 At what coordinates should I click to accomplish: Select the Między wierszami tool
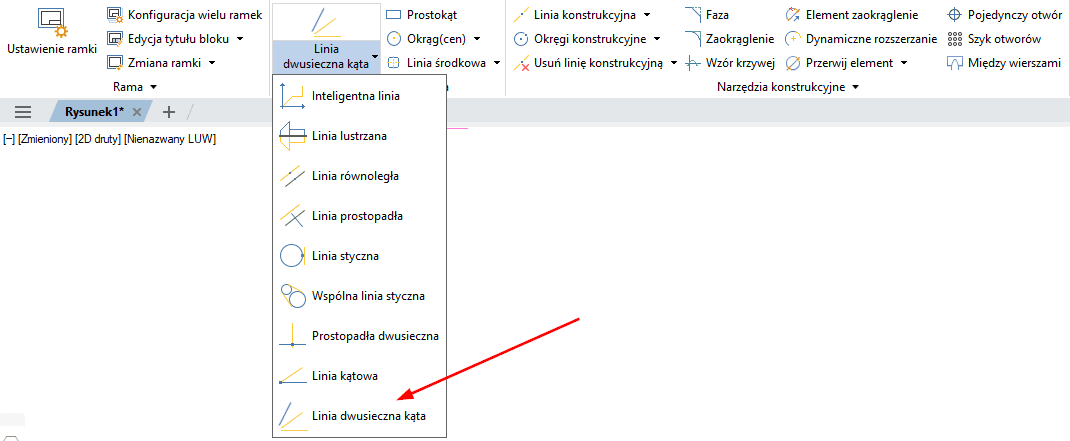point(1004,63)
